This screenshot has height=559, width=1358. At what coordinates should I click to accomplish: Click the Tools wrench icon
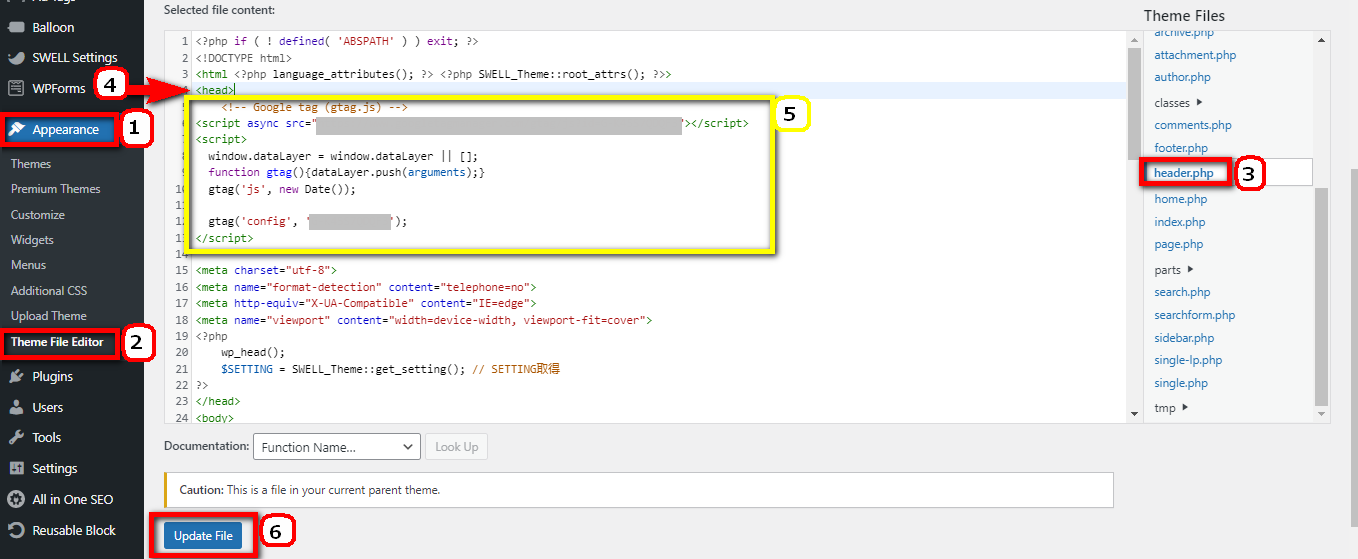[x=16, y=438]
